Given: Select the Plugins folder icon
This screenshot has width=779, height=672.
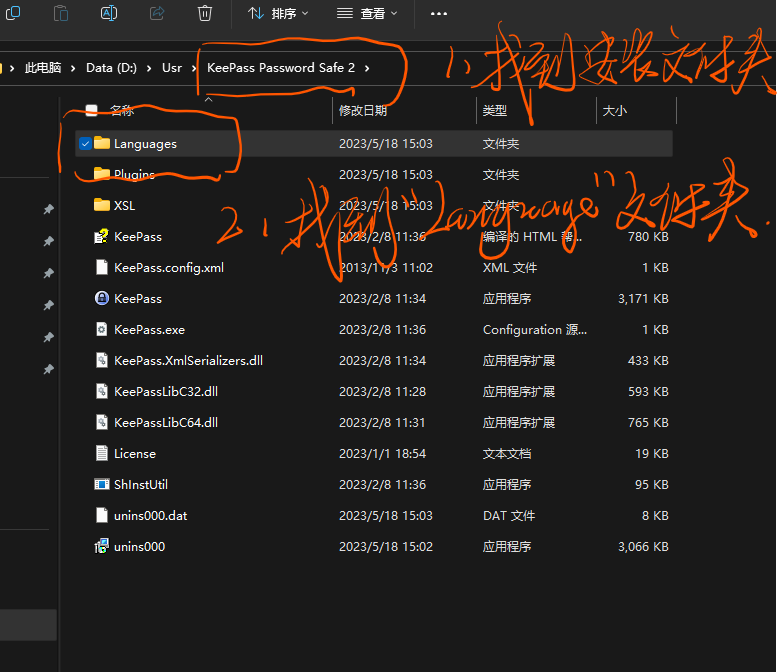Looking at the screenshot, I should tap(102, 174).
